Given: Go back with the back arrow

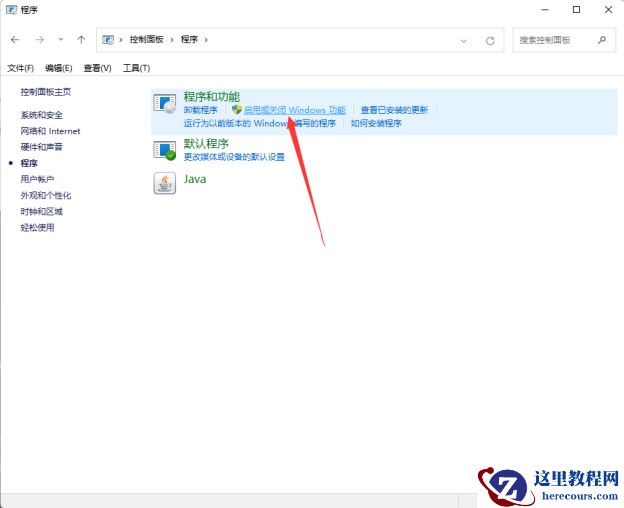Looking at the screenshot, I should (x=15, y=40).
